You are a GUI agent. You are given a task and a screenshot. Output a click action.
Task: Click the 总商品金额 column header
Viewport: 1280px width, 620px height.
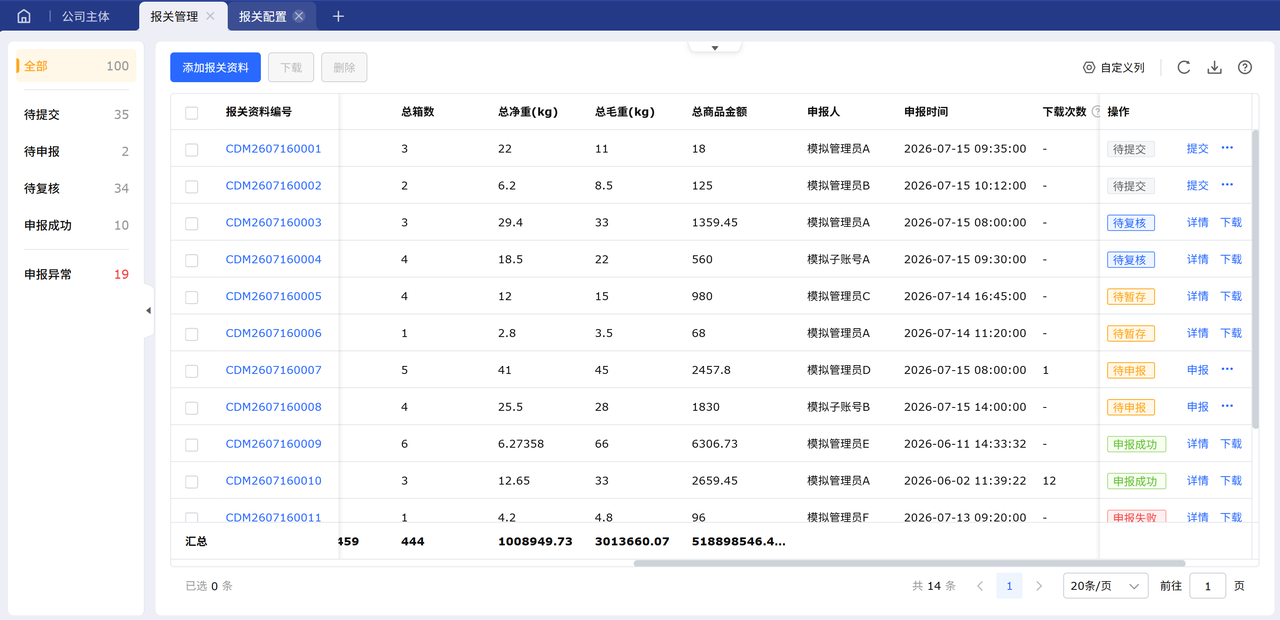coord(719,112)
